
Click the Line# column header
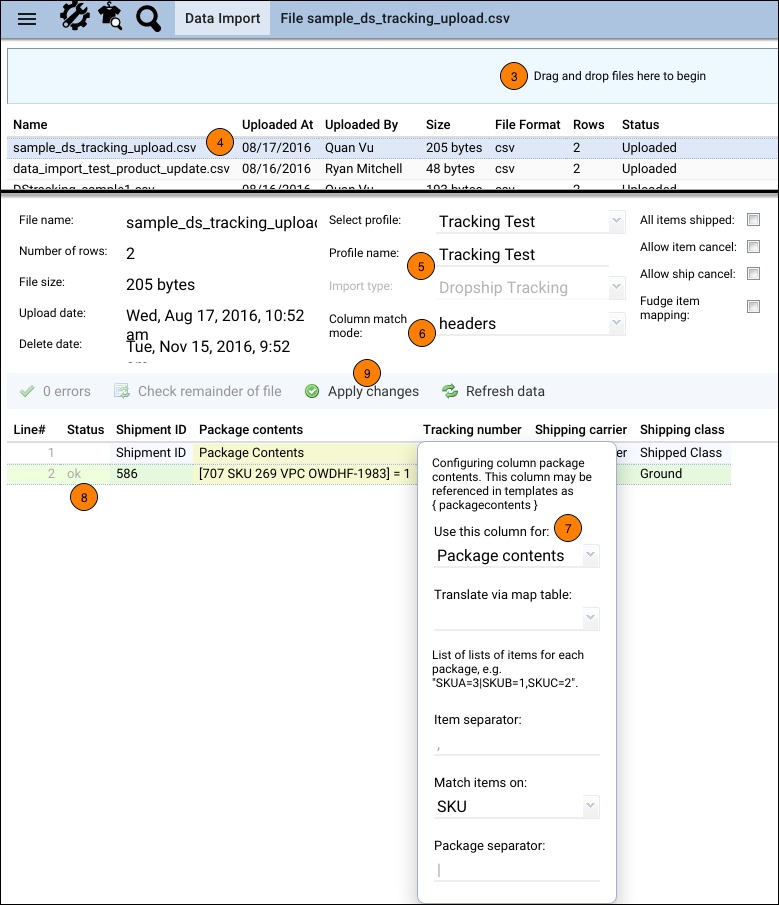pyautogui.click(x=29, y=430)
